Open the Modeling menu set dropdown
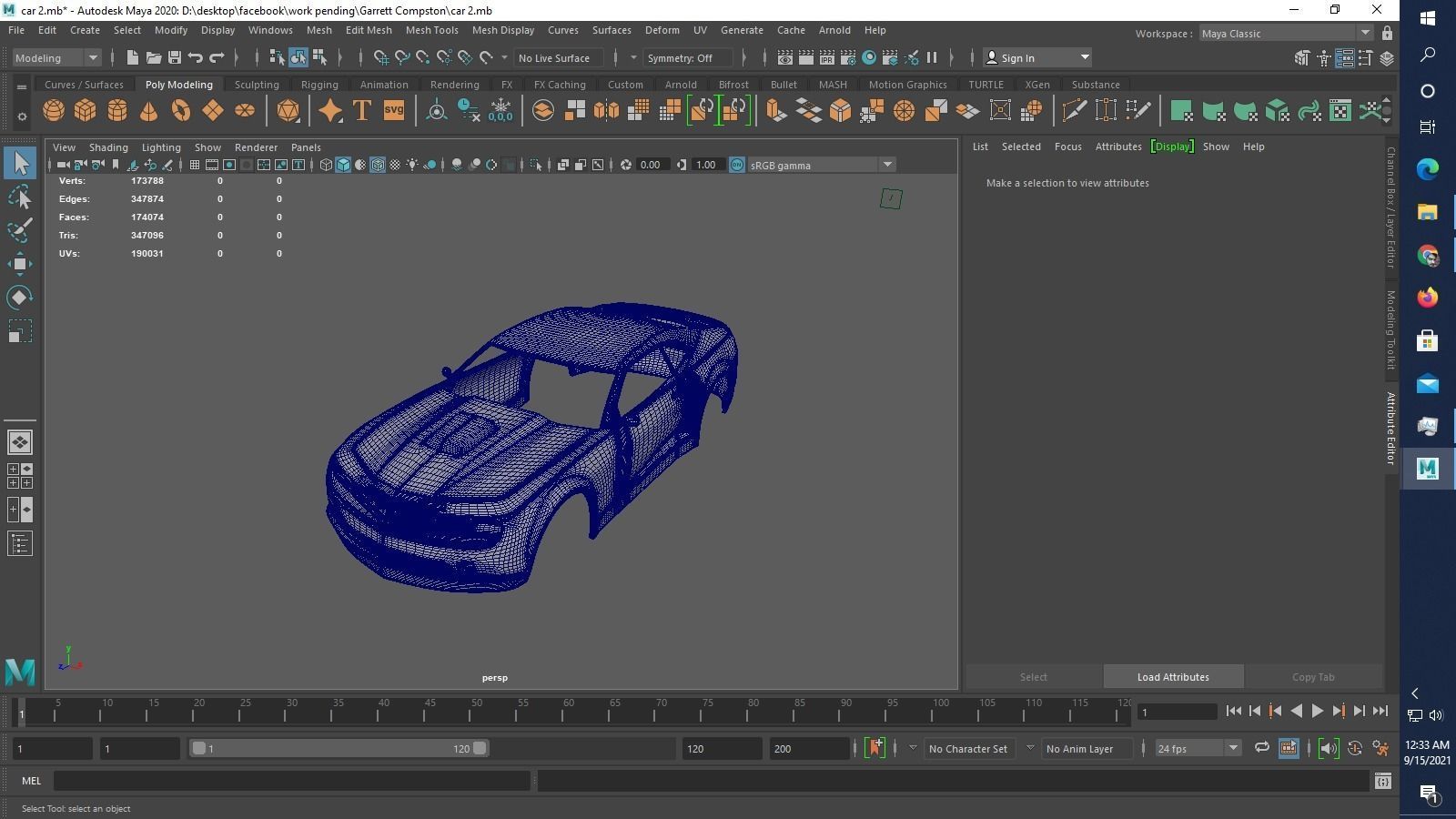Viewport: 1456px width, 819px height. pyautogui.click(x=56, y=57)
